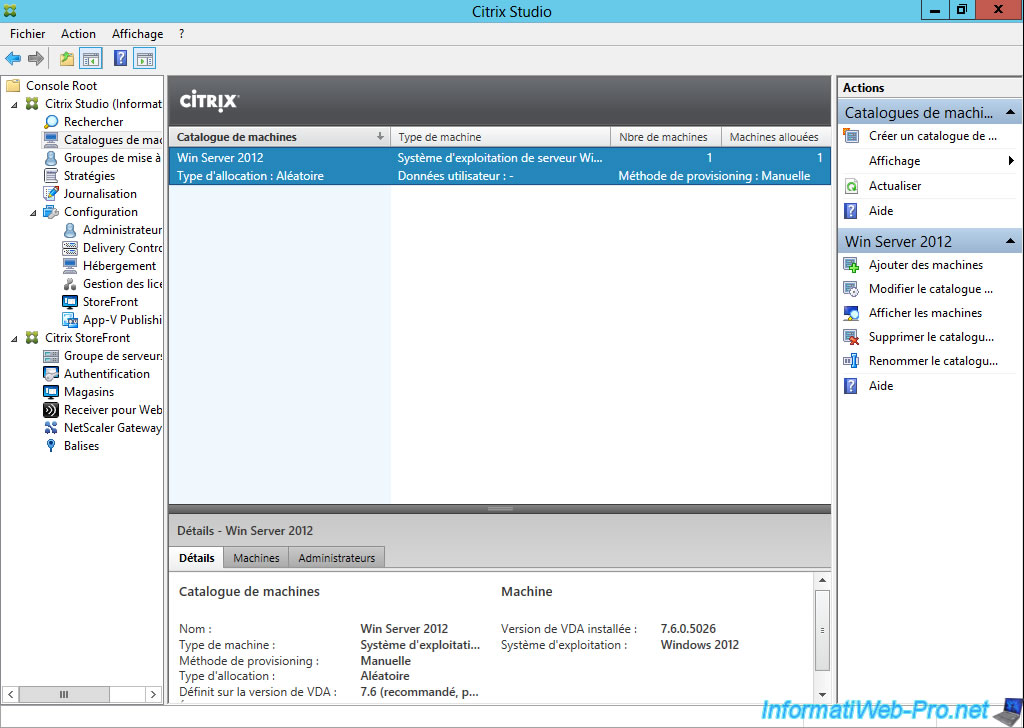Screen dimensions: 1024x728
Task: Collapse the Catalogues de machines actions section
Action: pos(1010,112)
